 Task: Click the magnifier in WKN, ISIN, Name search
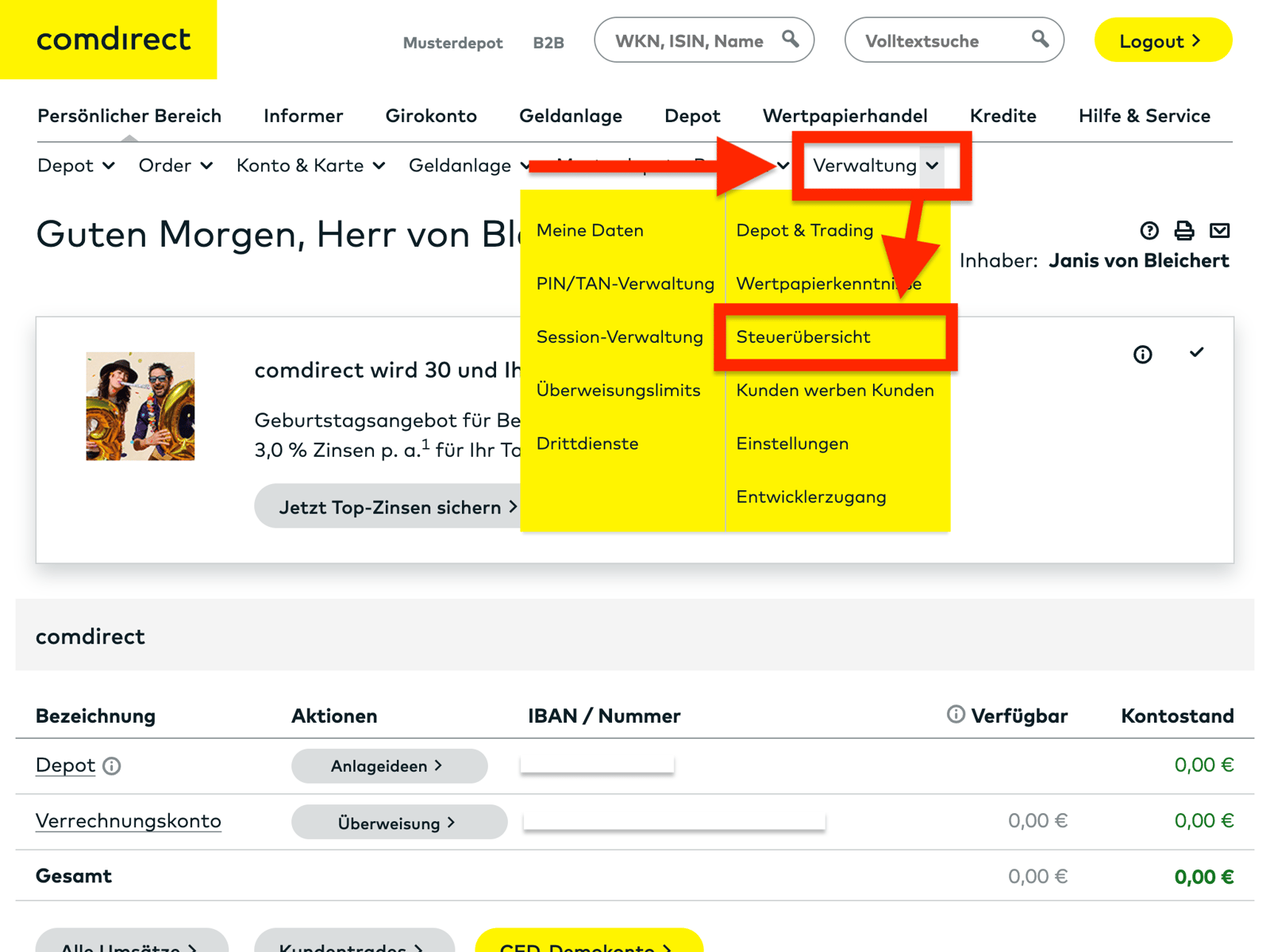coord(791,39)
